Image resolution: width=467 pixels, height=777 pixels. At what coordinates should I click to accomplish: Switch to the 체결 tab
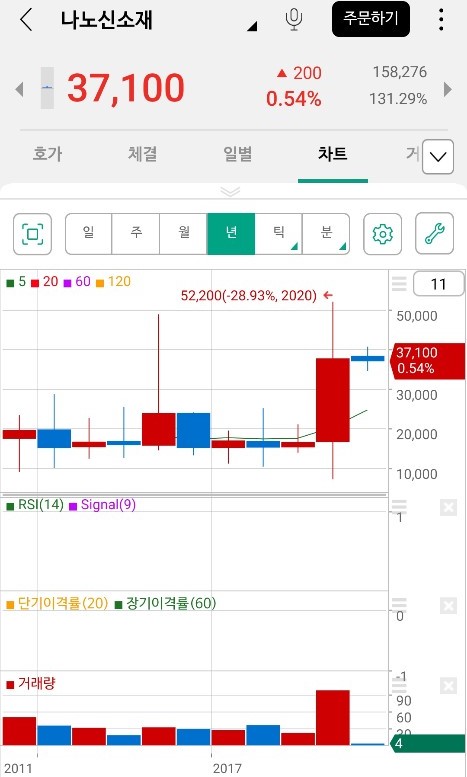(142, 154)
